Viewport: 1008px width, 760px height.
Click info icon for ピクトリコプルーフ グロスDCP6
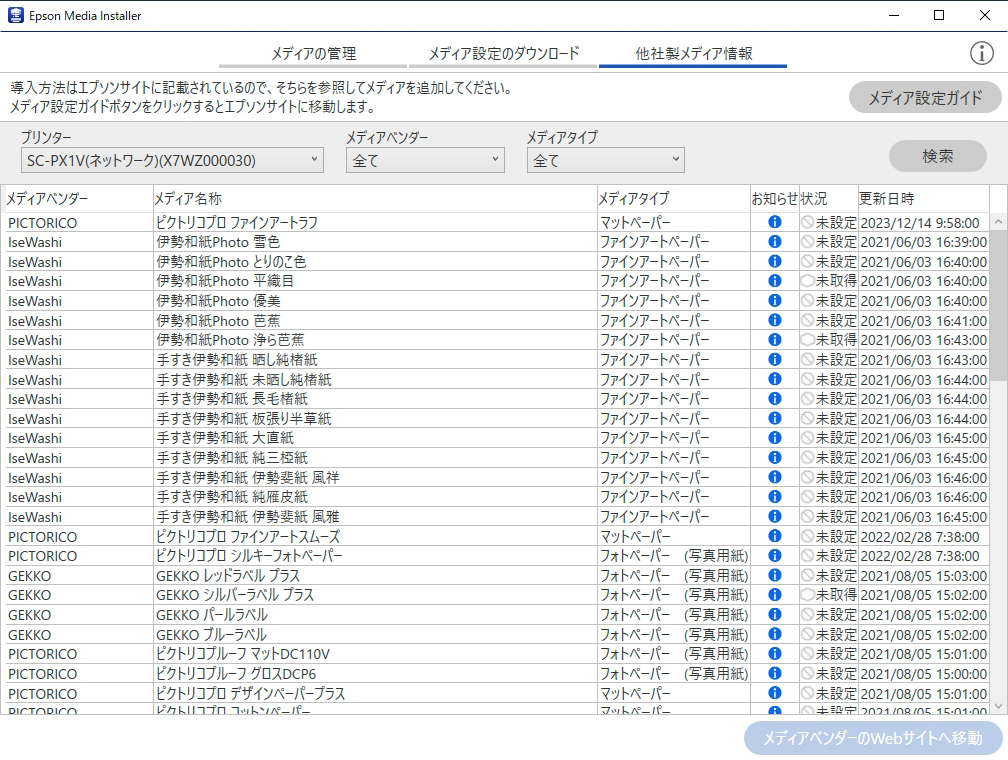tap(774, 673)
